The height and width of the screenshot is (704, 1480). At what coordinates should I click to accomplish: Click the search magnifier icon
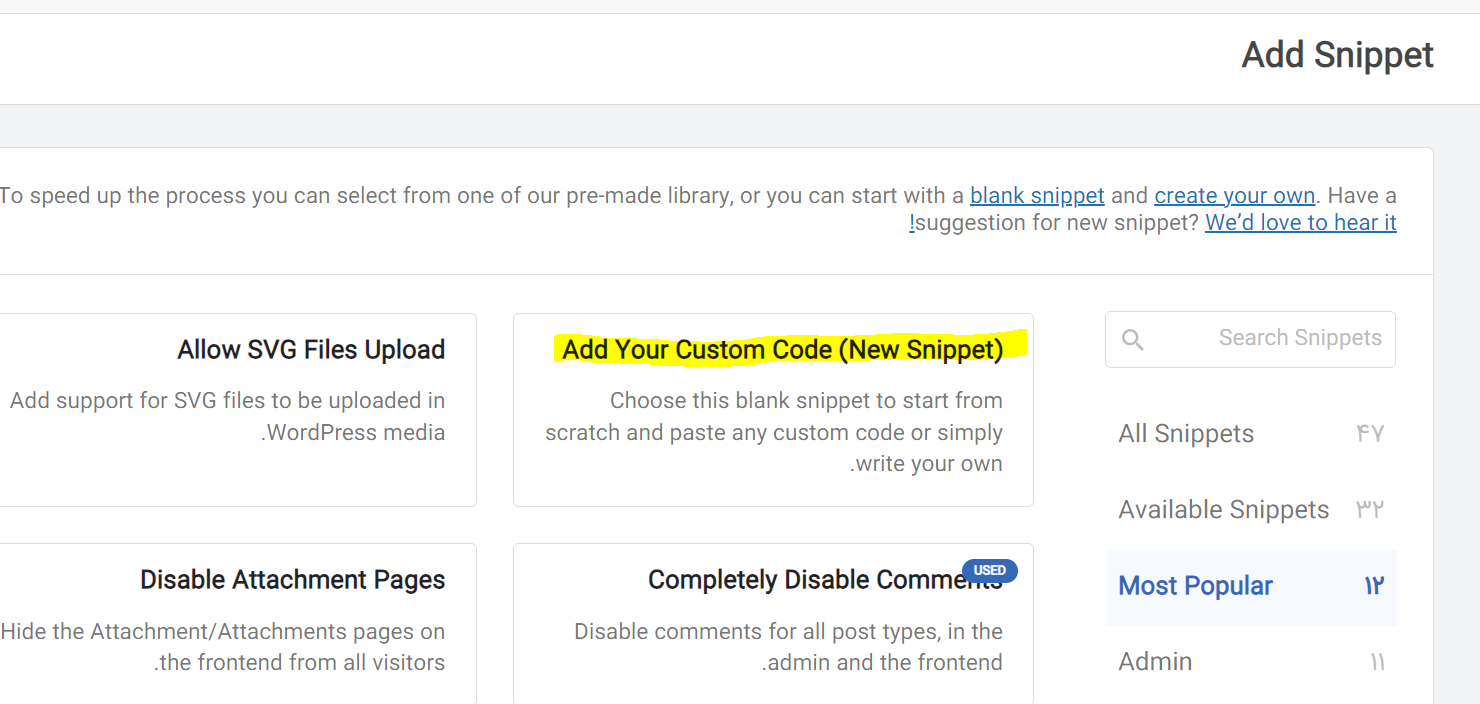point(1132,340)
